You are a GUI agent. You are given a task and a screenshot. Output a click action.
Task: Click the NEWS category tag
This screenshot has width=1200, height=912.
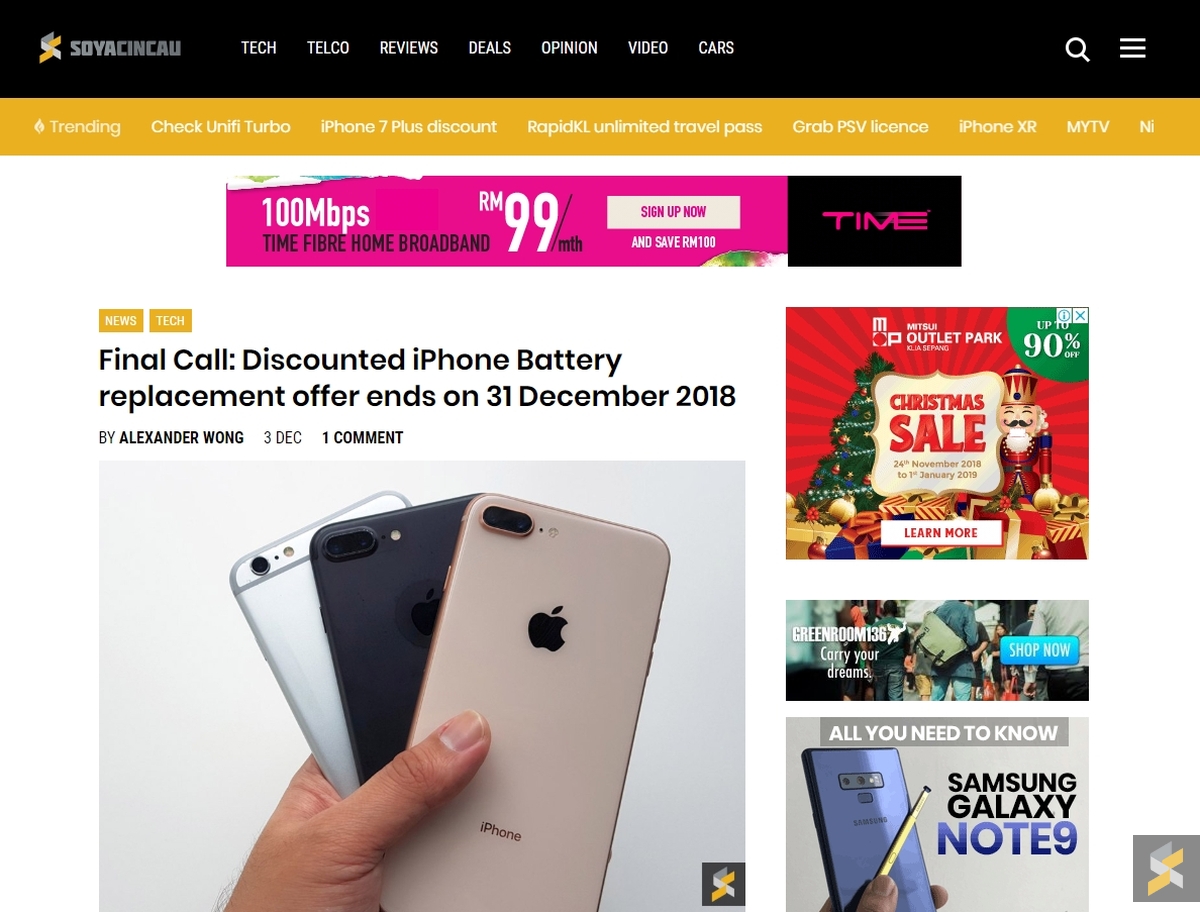click(121, 321)
